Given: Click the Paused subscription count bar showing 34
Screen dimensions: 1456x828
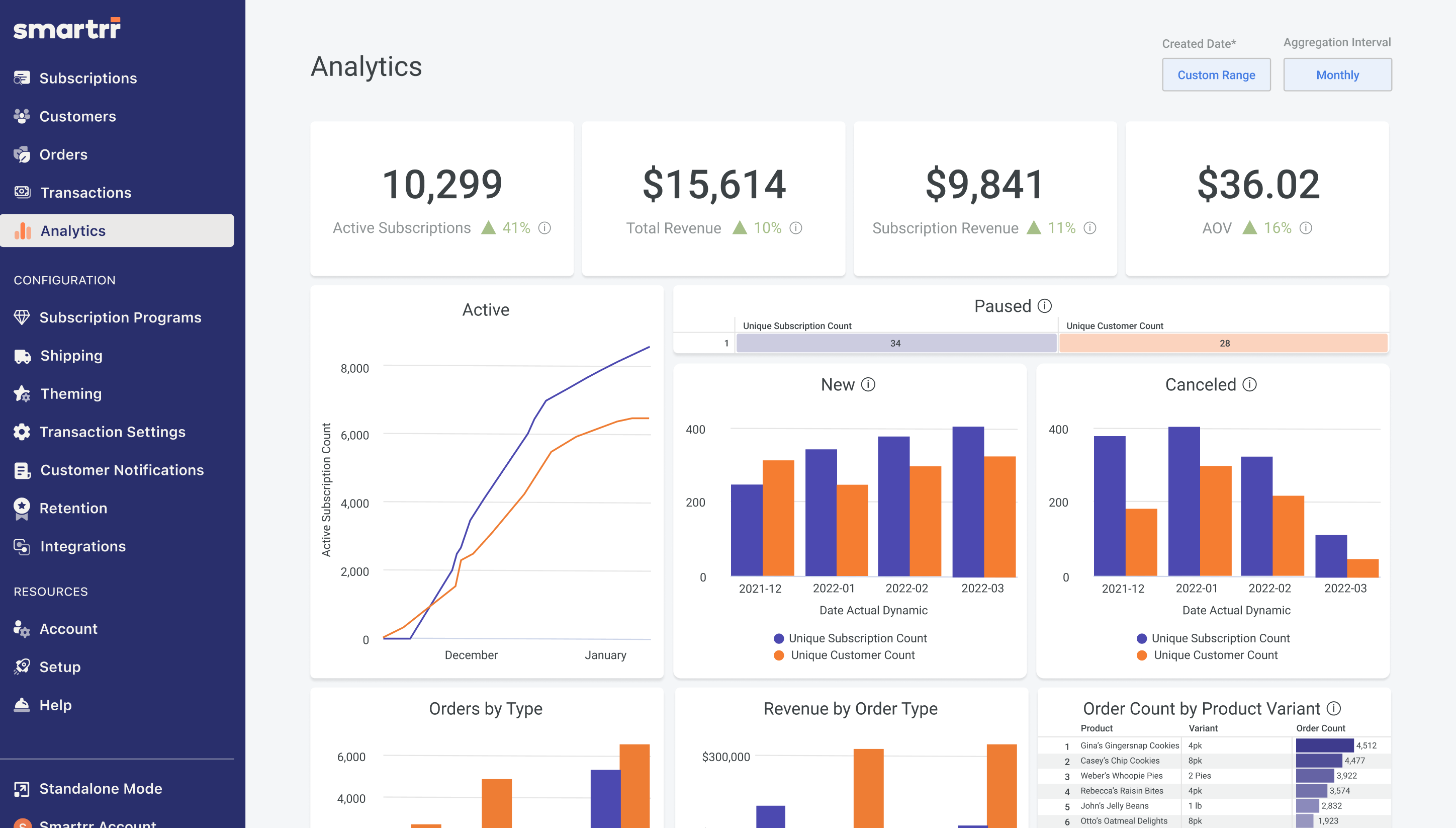Looking at the screenshot, I should pyautogui.click(x=895, y=344).
